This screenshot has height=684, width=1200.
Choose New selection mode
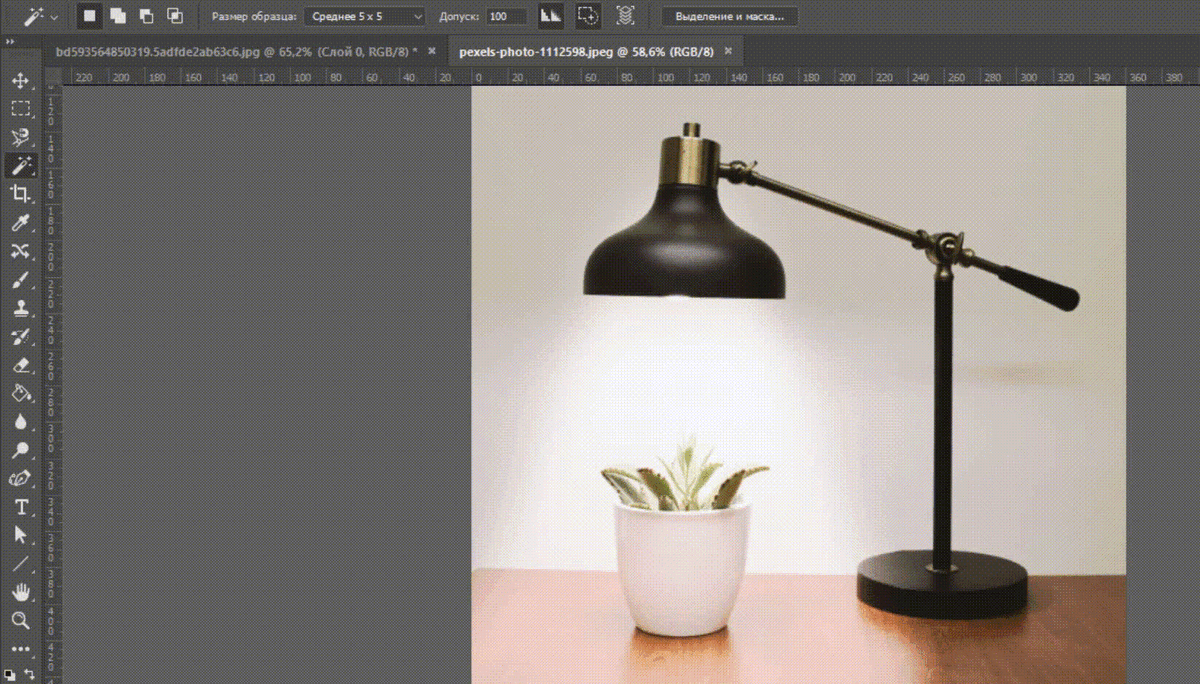(x=89, y=16)
